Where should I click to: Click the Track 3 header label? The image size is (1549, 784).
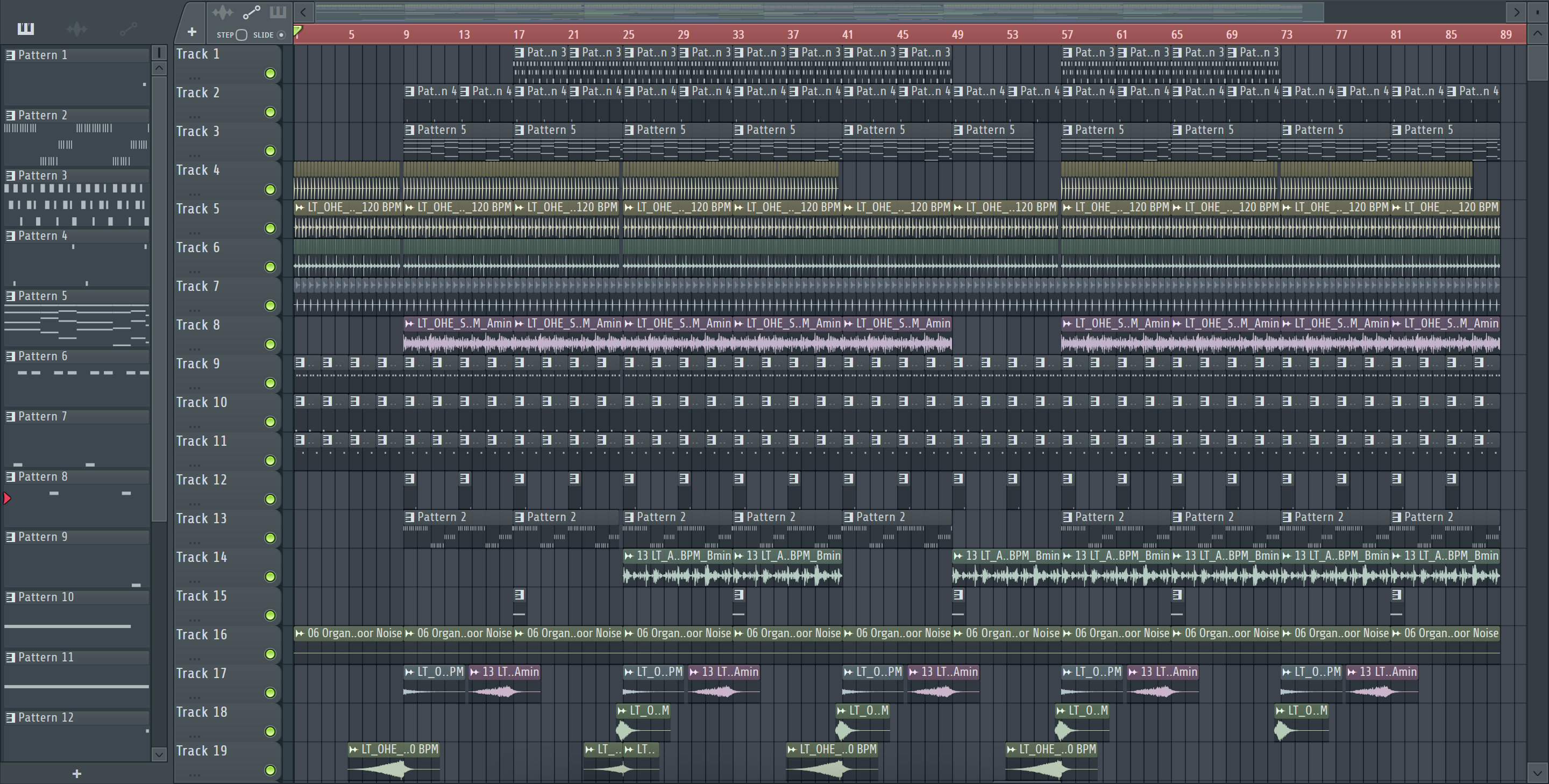[x=198, y=131]
